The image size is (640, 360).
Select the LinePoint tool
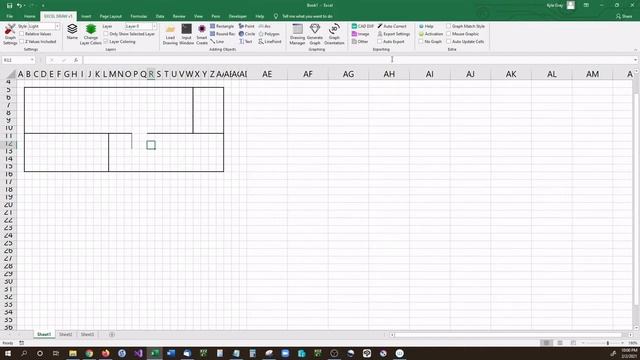pos(270,42)
